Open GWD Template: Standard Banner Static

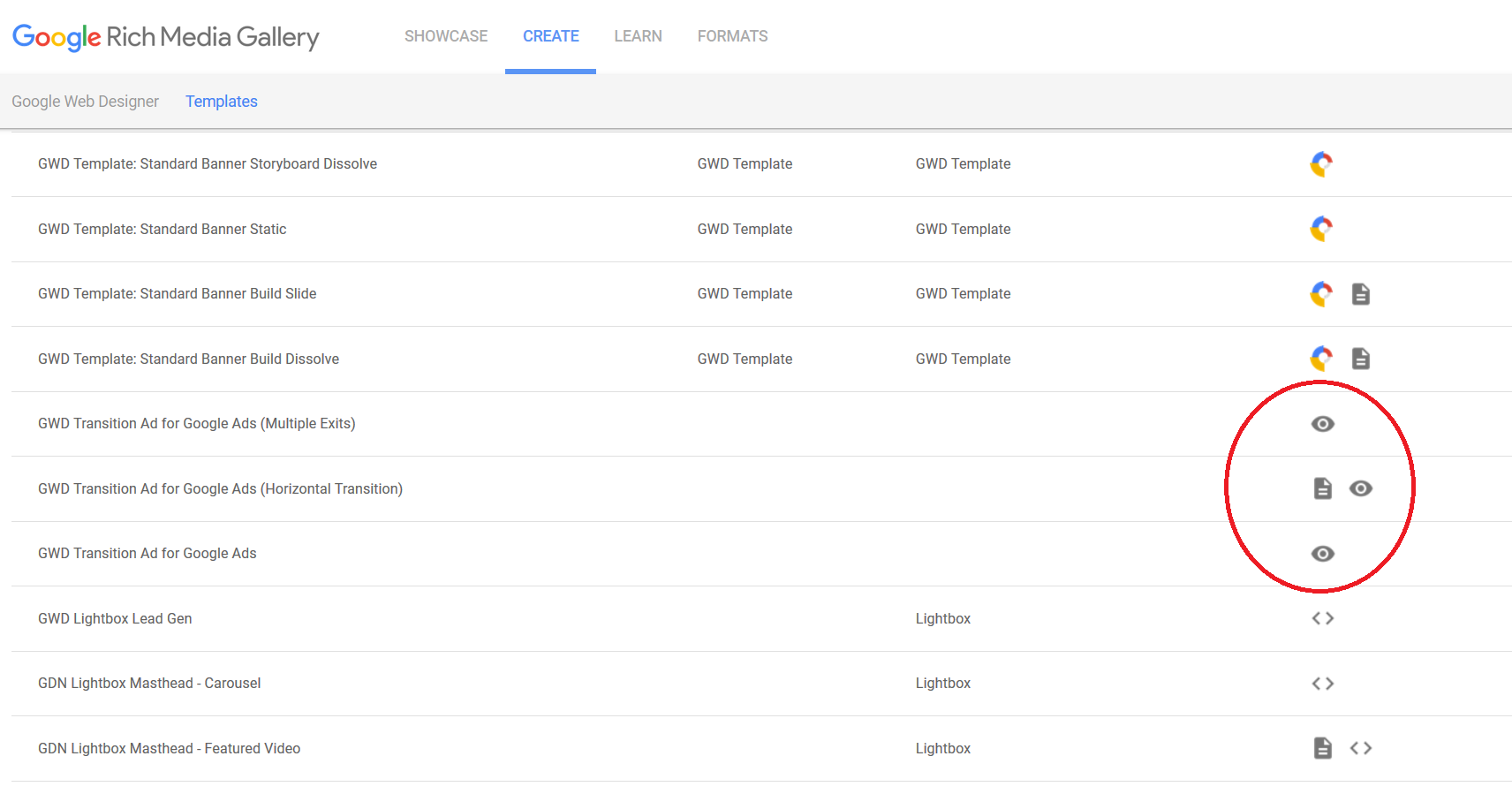pos(163,230)
